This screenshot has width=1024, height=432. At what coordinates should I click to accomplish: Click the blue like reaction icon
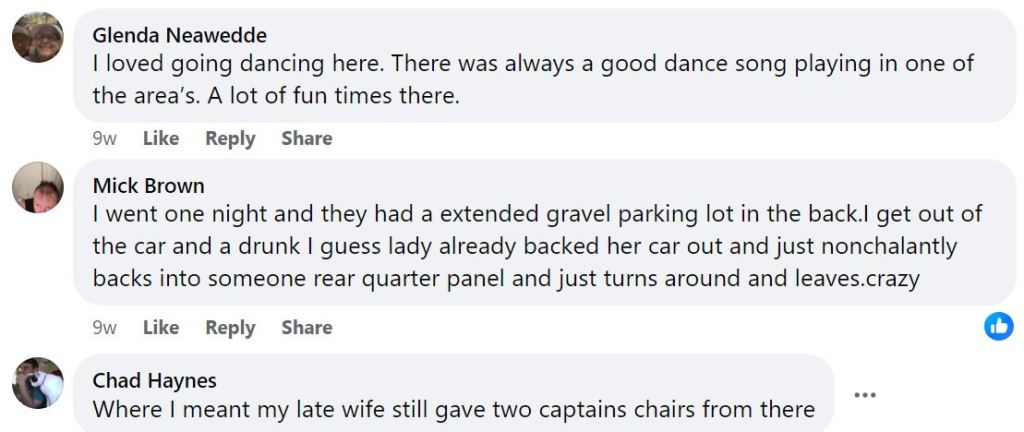(x=998, y=326)
